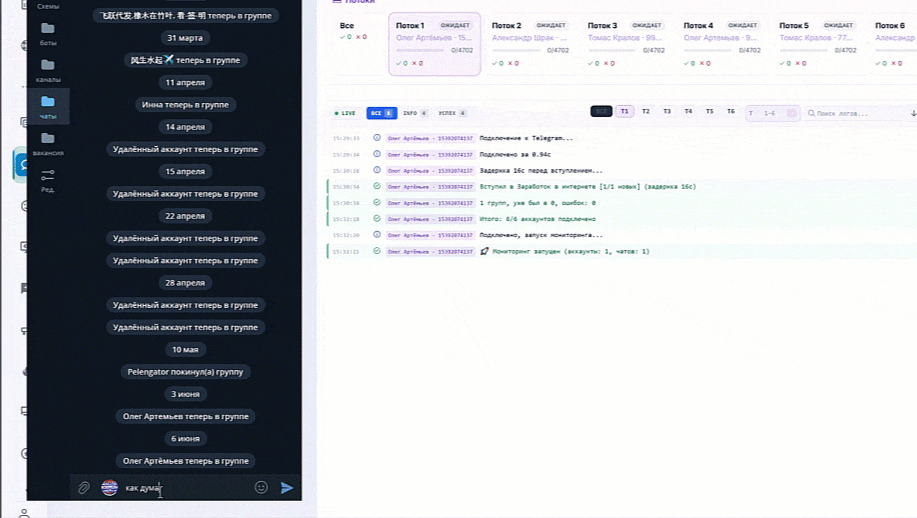This screenshot has height=518, width=917.
Task: Click account tag on 'Подключение к Telegram' row
Action: click(x=430, y=138)
